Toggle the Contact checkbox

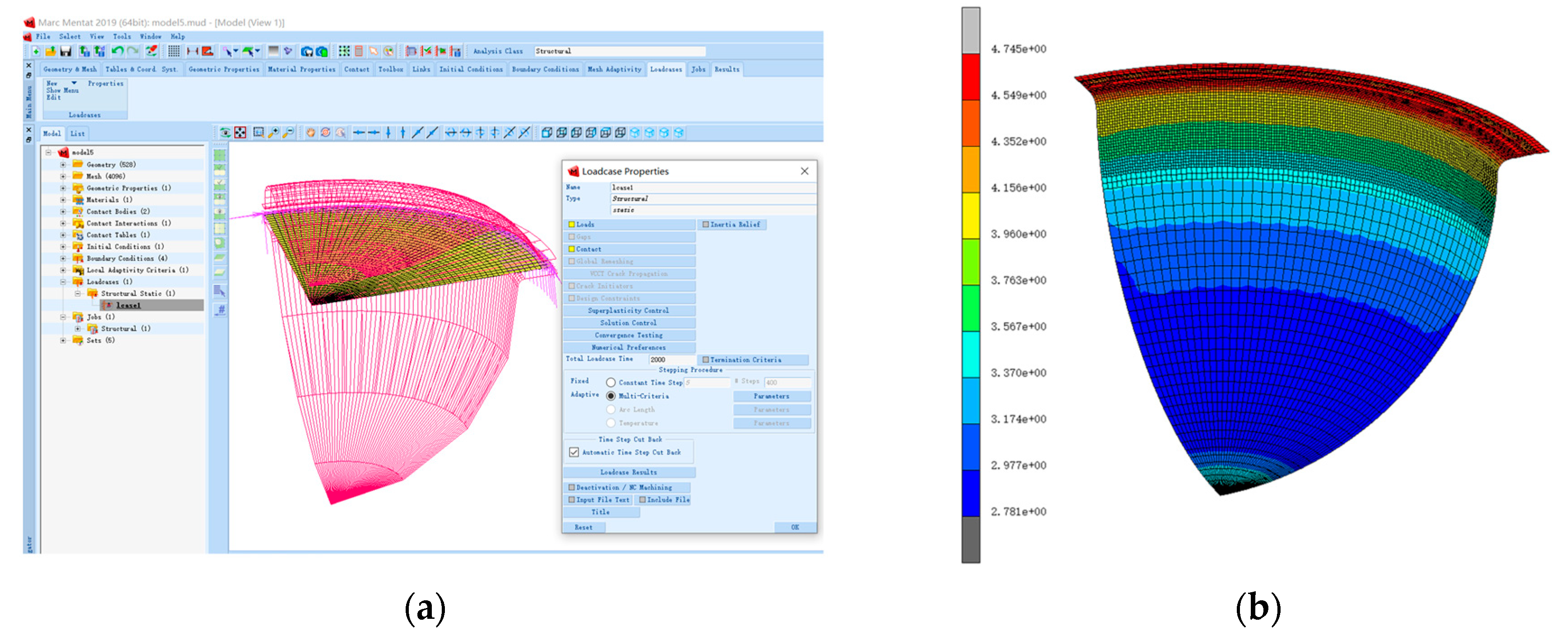click(572, 249)
